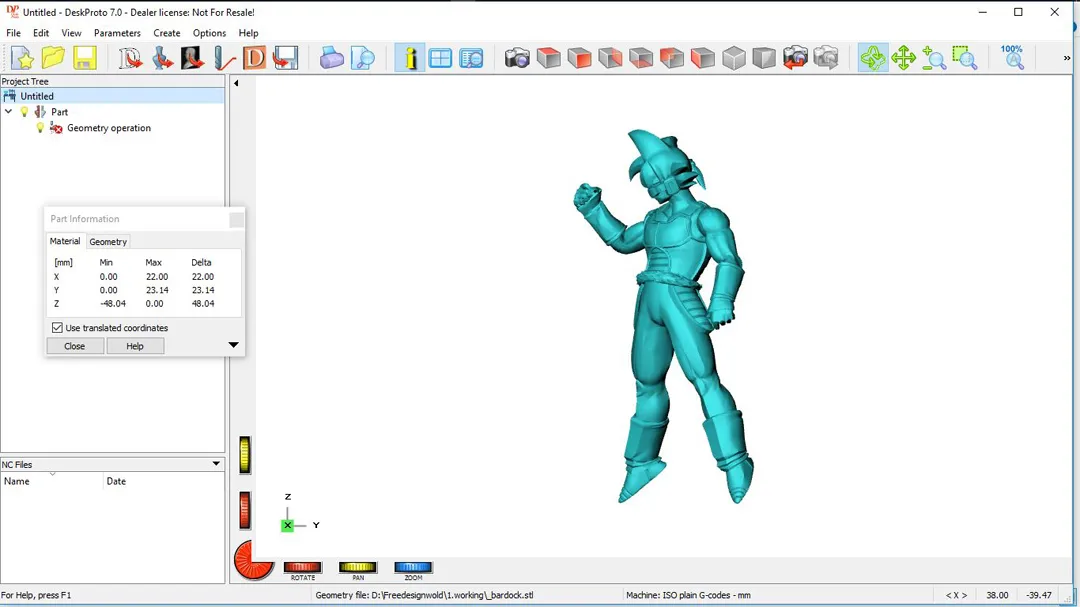The width and height of the screenshot is (1080, 607).
Task: Reset to default view with the camera icon
Action: click(517, 58)
